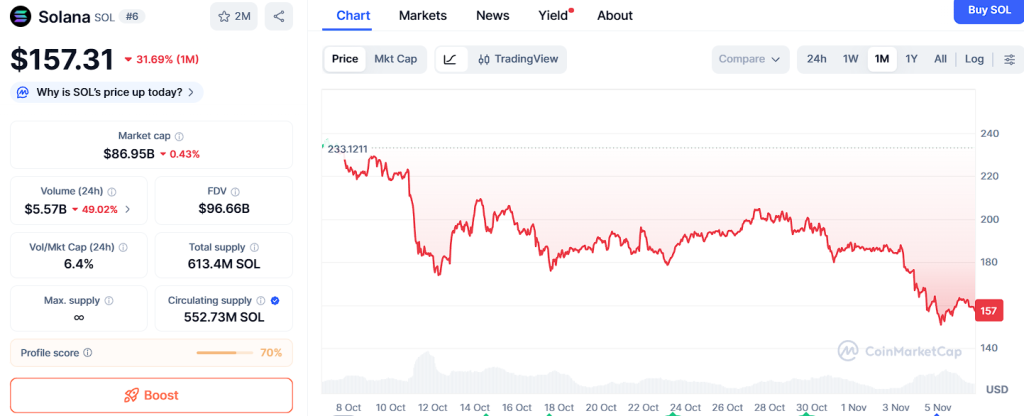Click the red 157 price label
Viewport: 1024px width, 416px height.
tap(988, 311)
